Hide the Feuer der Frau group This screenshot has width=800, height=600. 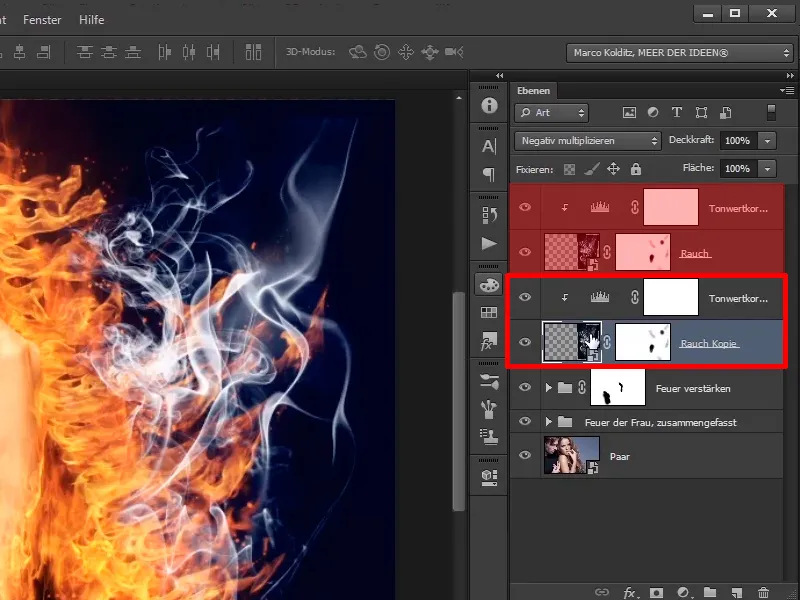(525, 421)
